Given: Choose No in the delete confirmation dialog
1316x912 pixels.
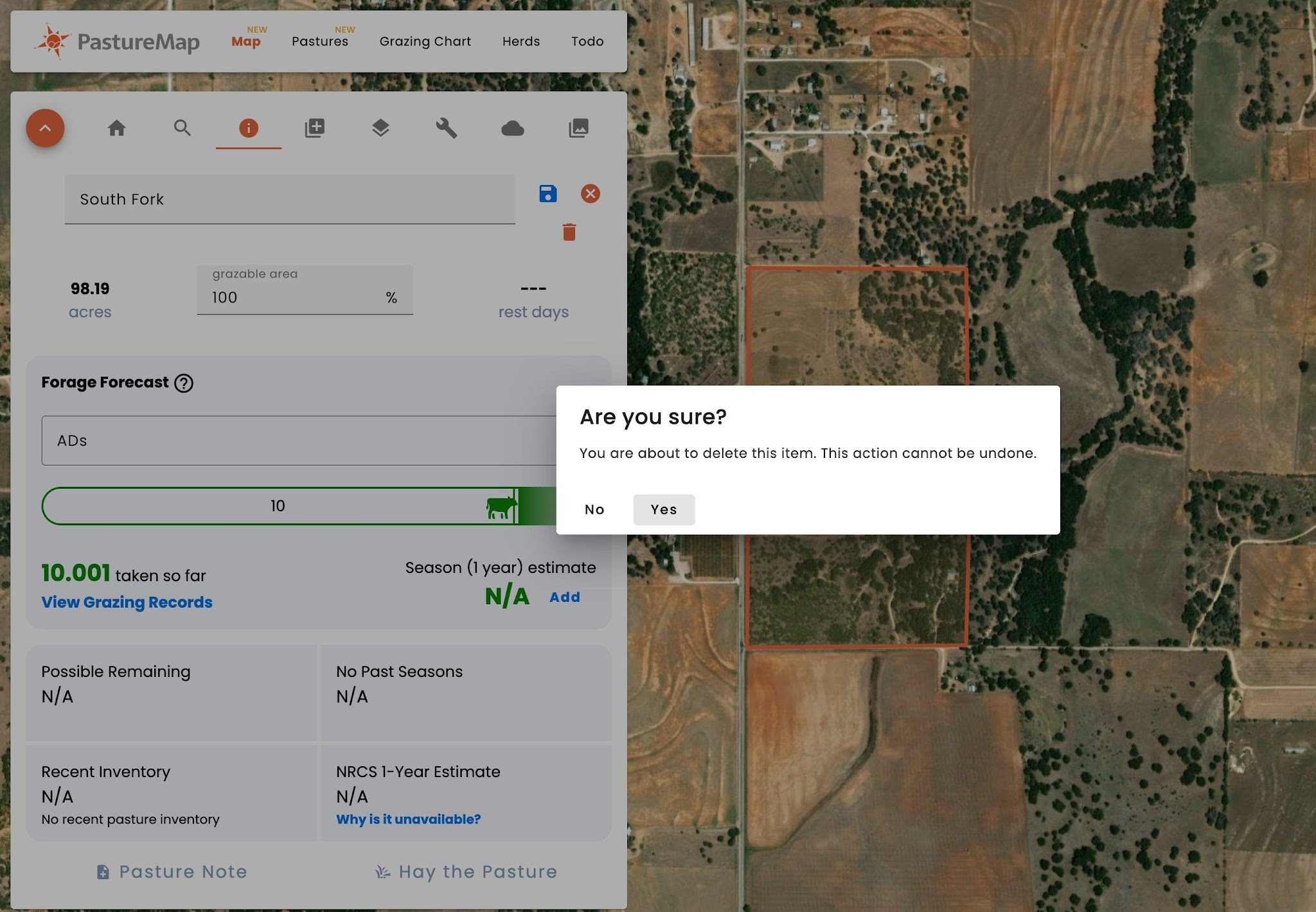Looking at the screenshot, I should [594, 509].
